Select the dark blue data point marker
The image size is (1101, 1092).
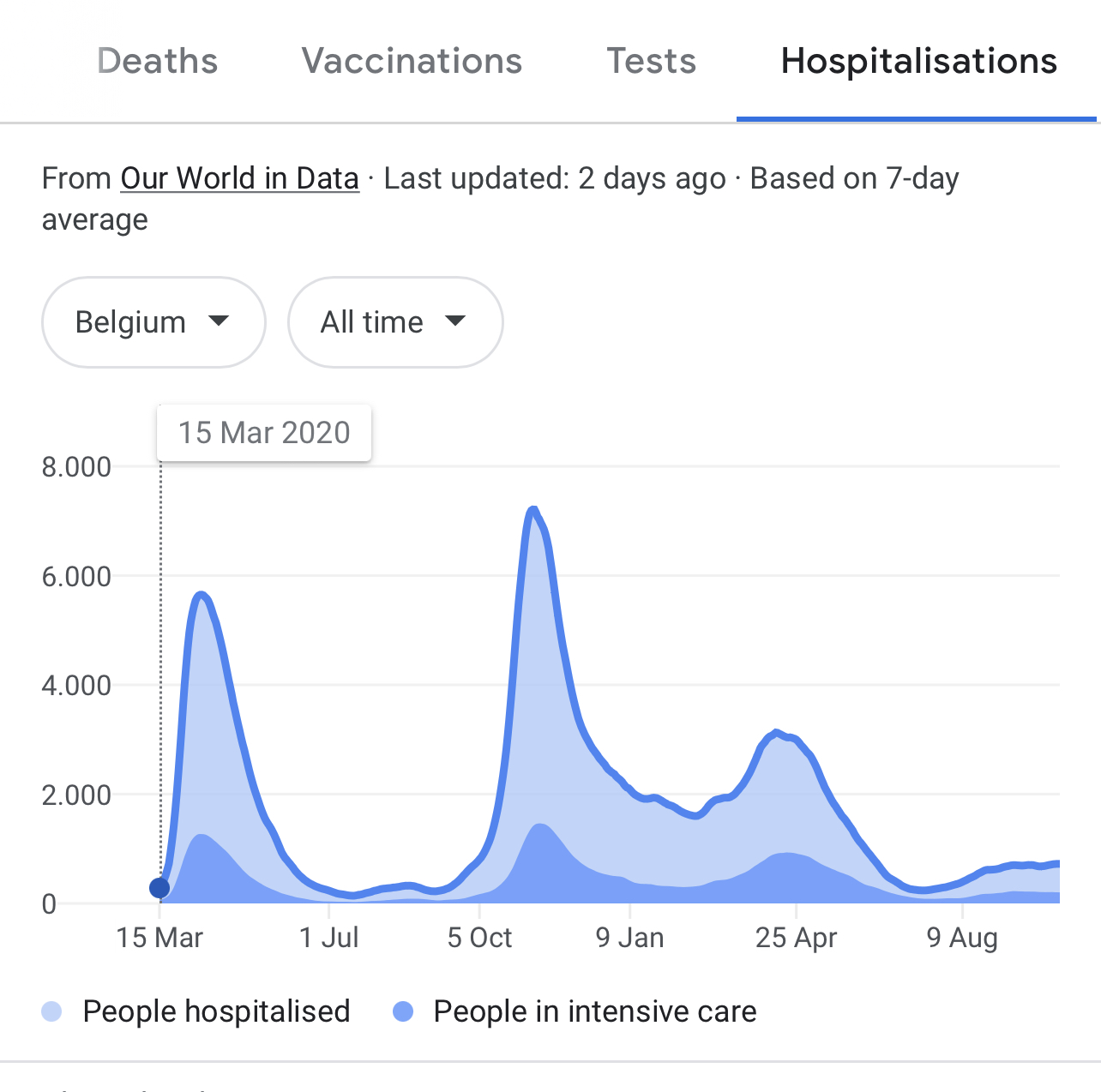[159, 888]
